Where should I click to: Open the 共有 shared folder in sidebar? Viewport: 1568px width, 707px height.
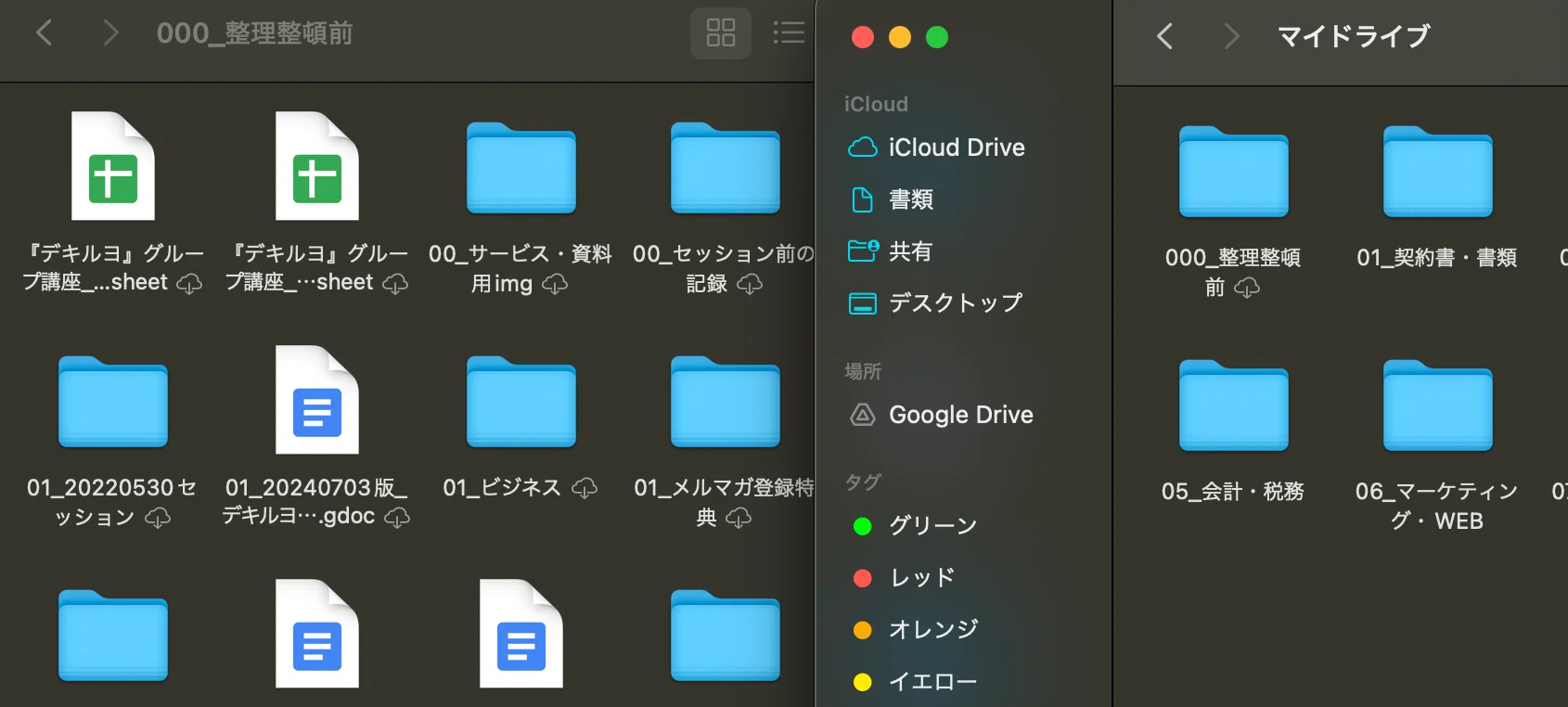click(891, 251)
